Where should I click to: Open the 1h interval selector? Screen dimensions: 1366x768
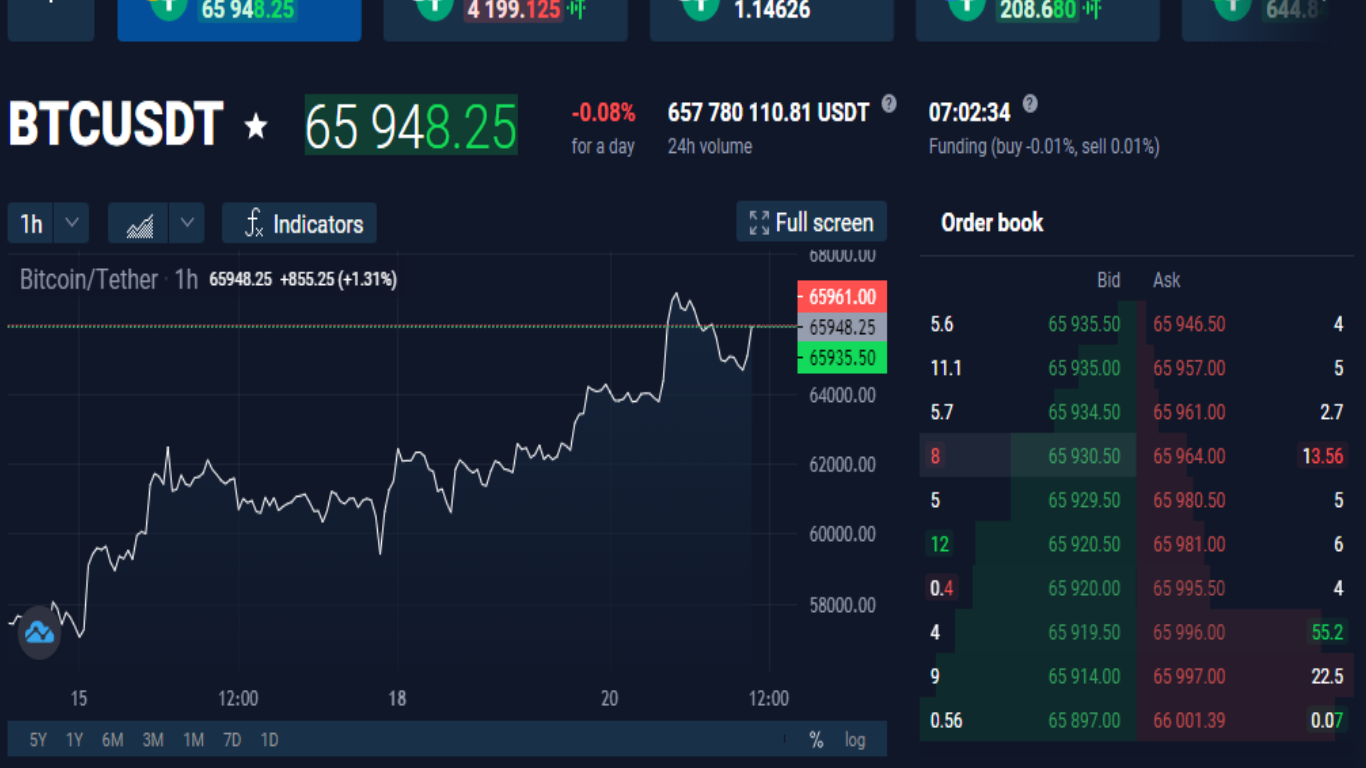pyautogui.click(x=31, y=223)
